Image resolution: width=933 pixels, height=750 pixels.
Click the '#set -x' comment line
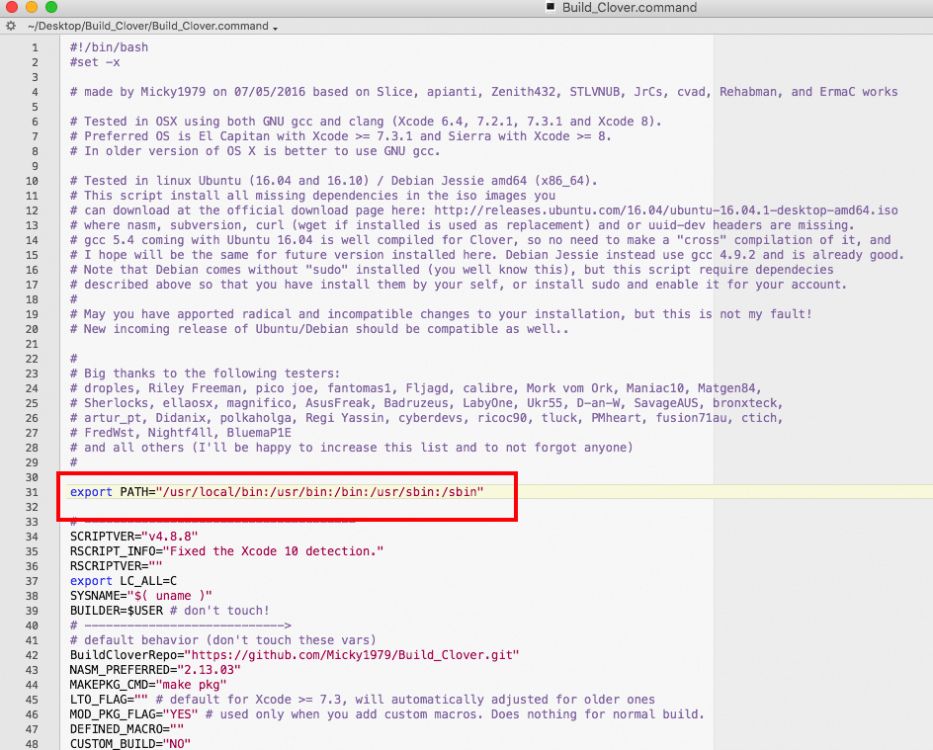(x=95, y=62)
